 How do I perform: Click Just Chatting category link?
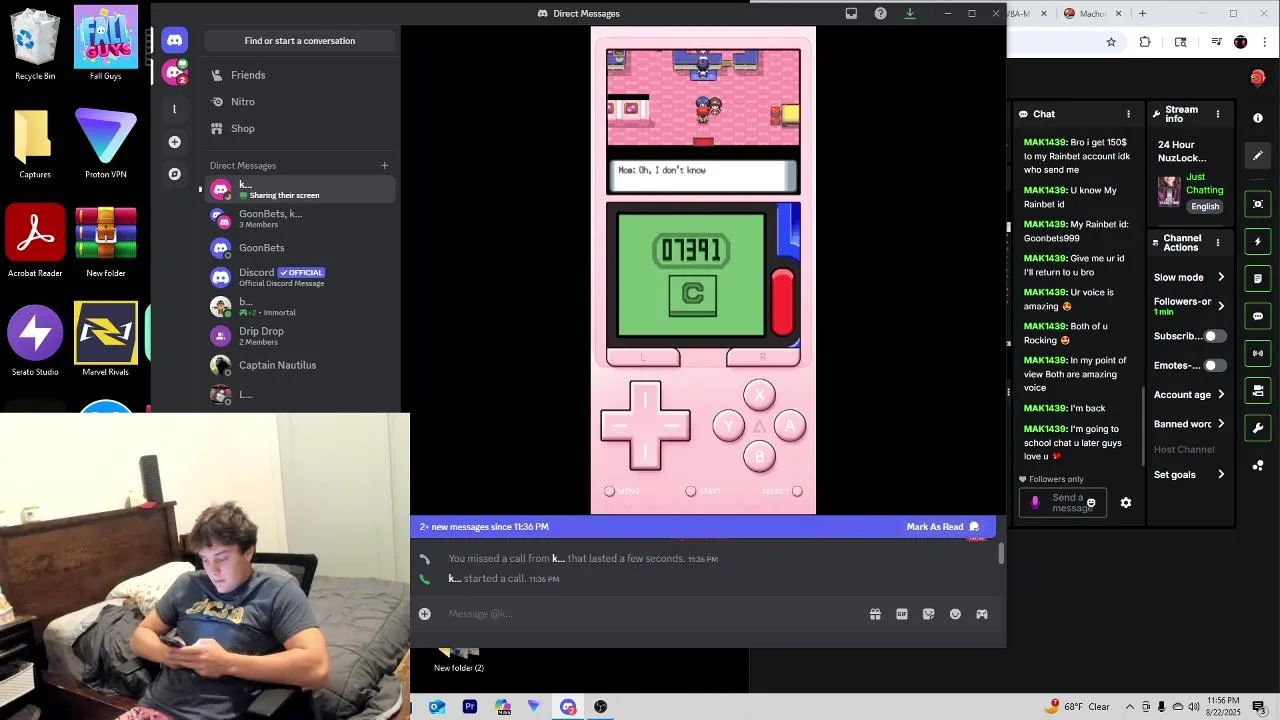[x=1204, y=183]
